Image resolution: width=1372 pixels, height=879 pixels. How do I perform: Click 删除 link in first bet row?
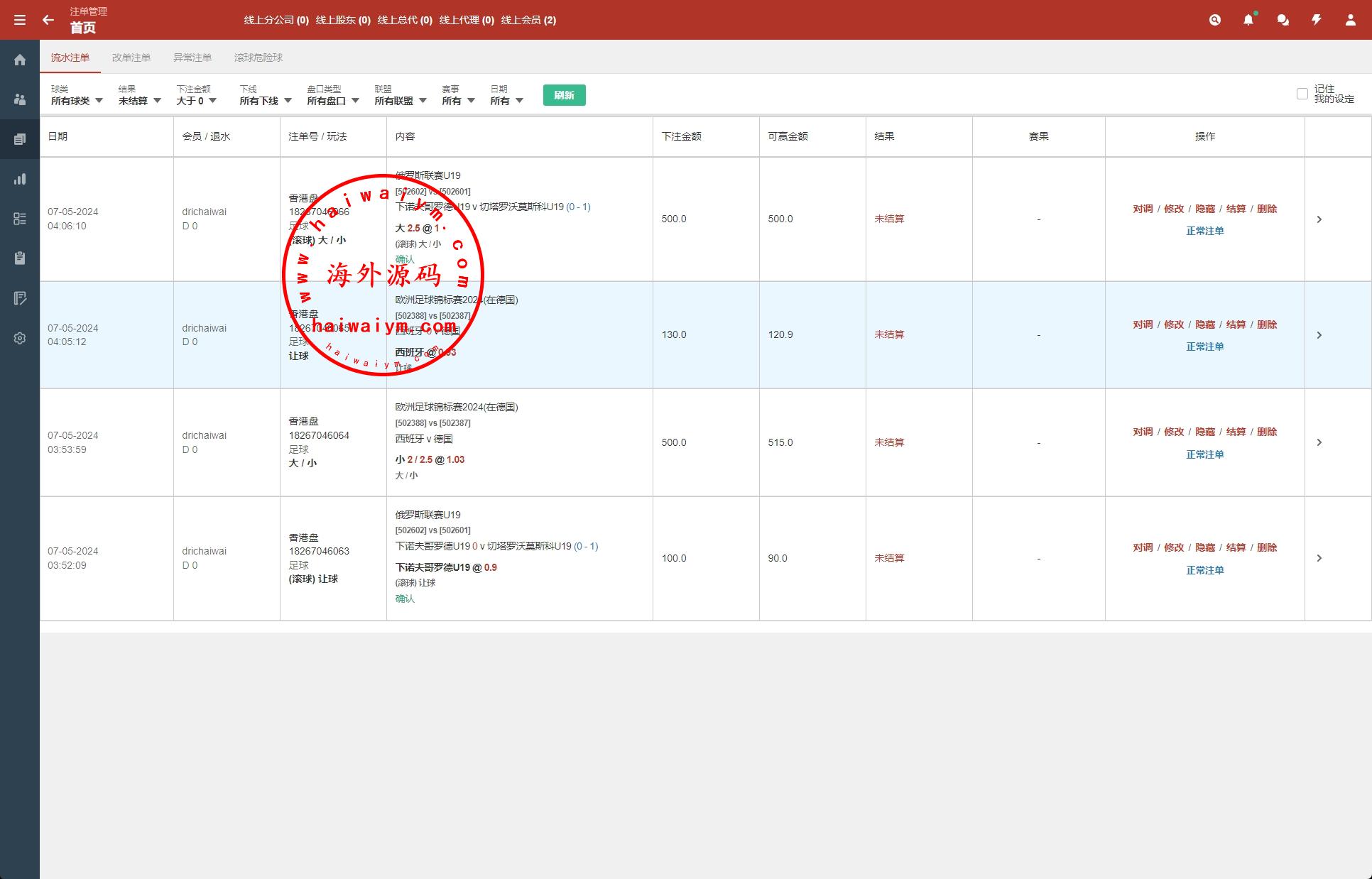[x=1267, y=209]
